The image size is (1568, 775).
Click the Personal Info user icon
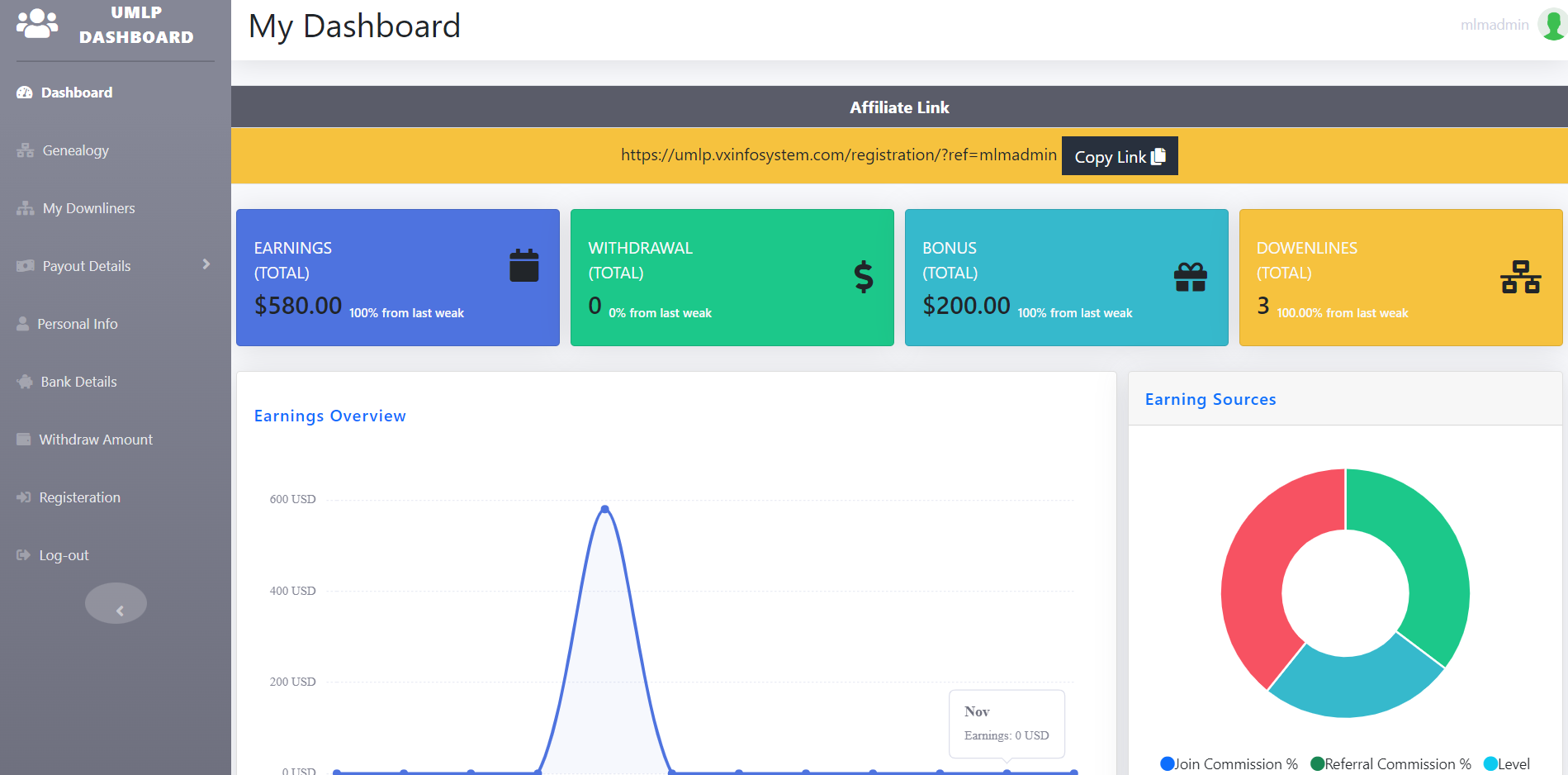pyautogui.click(x=23, y=324)
